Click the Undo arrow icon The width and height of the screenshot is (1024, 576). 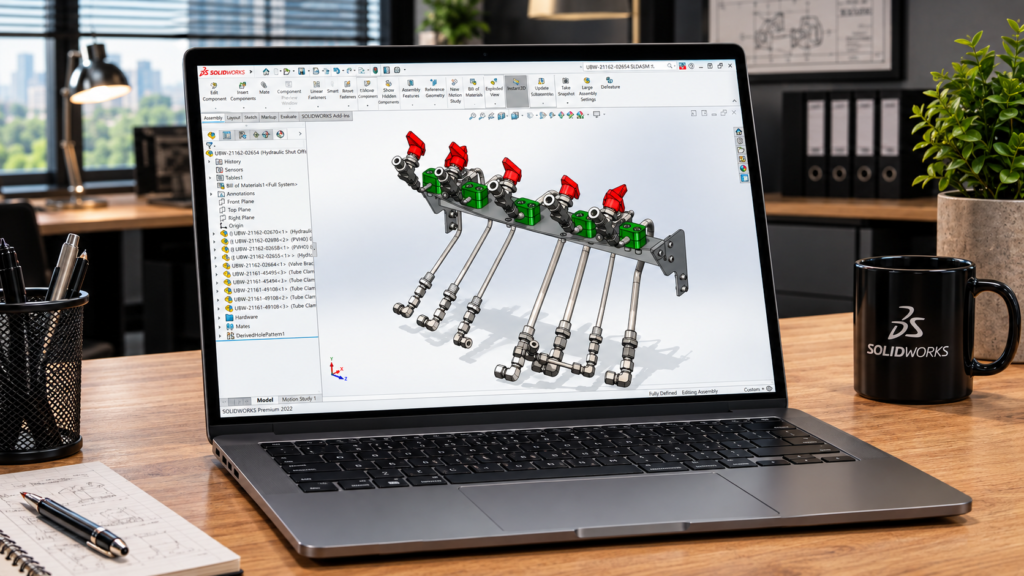click(x=337, y=71)
